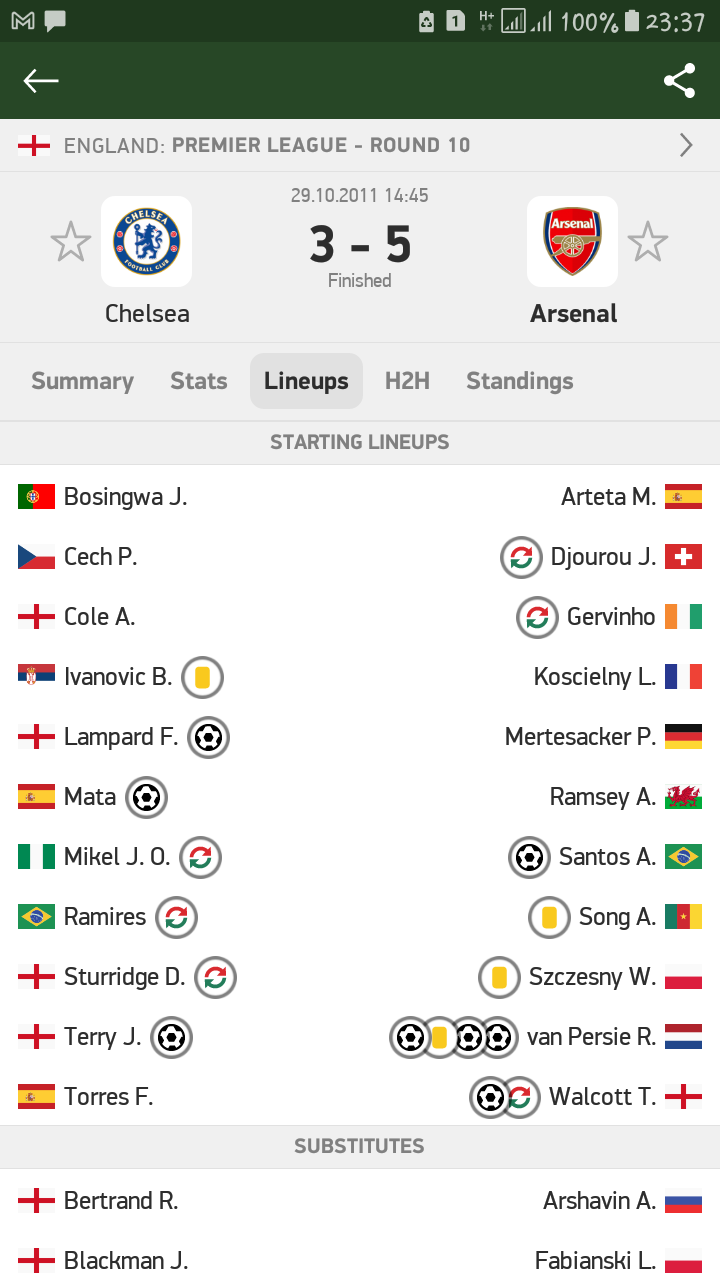Image resolution: width=720 pixels, height=1280 pixels.
Task: Switch to the Summary tab
Action: [x=82, y=381]
